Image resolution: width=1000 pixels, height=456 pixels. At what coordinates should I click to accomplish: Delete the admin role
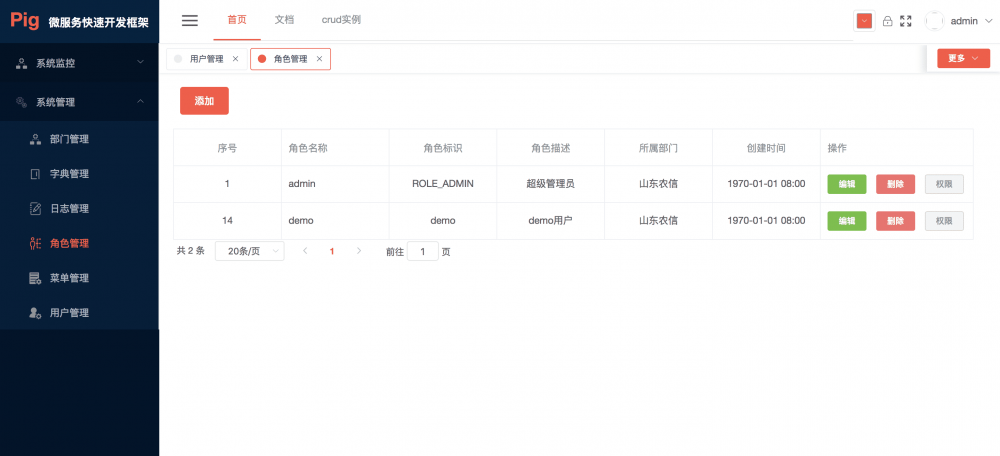pos(895,184)
